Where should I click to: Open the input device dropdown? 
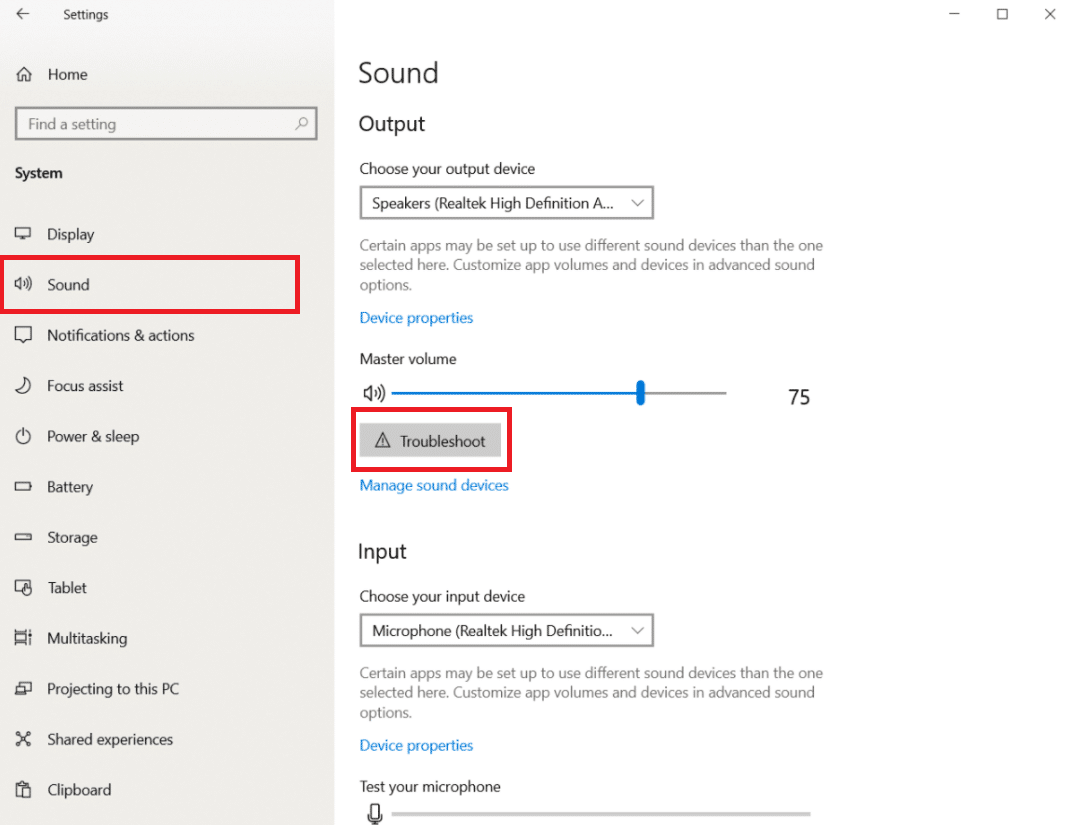(507, 630)
